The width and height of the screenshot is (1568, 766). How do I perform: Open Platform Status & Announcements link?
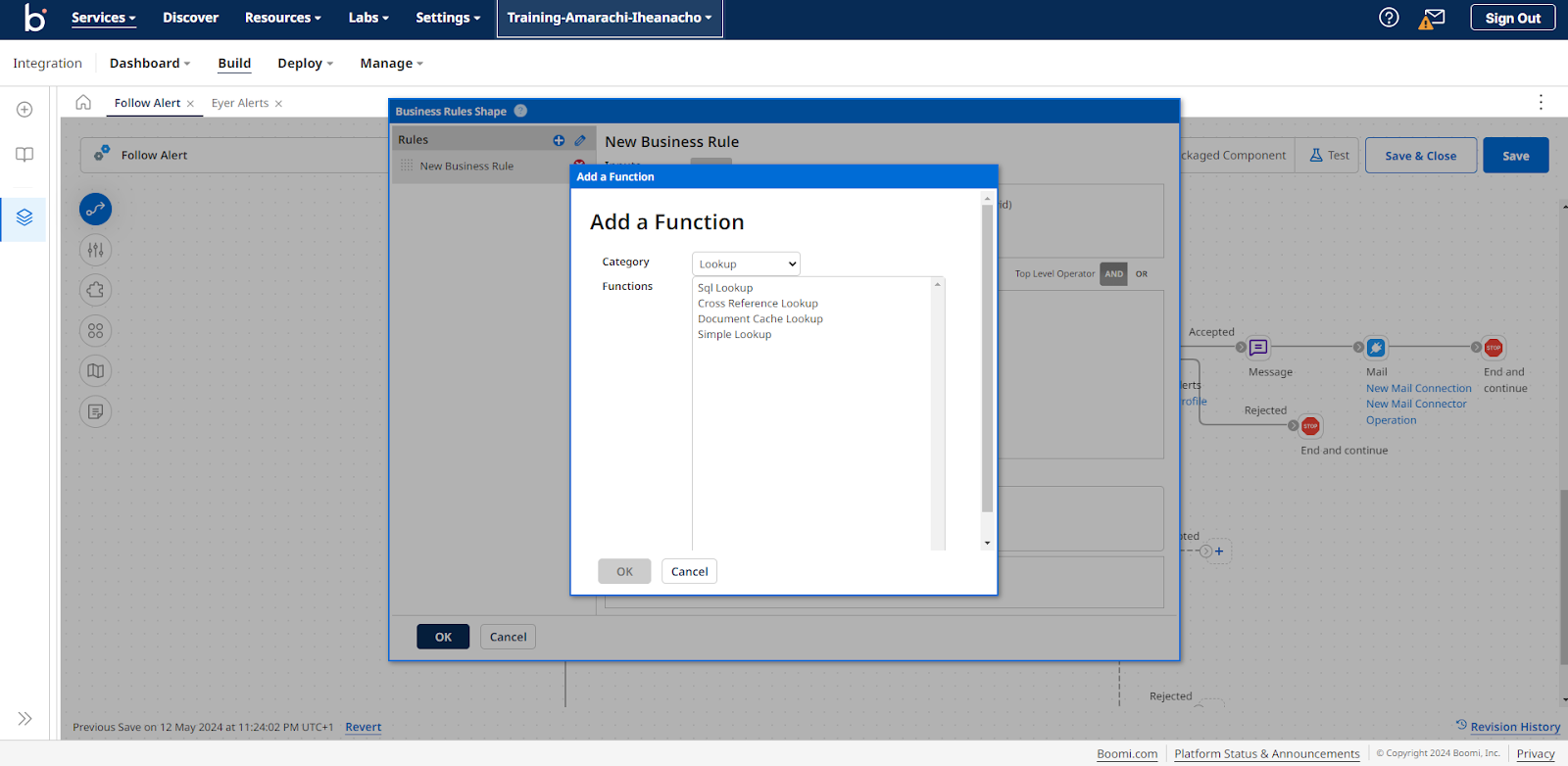(1267, 753)
